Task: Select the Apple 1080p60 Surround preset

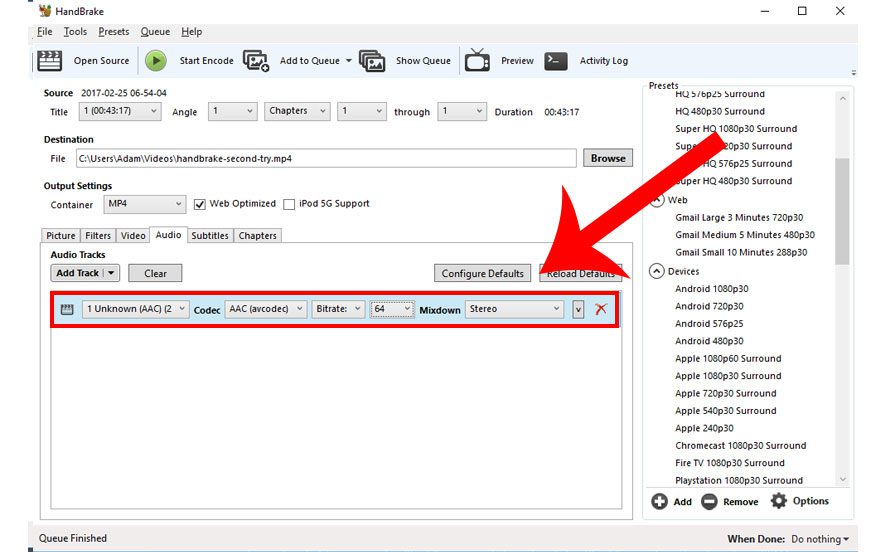Action: pyautogui.click(x=728, y=358)
